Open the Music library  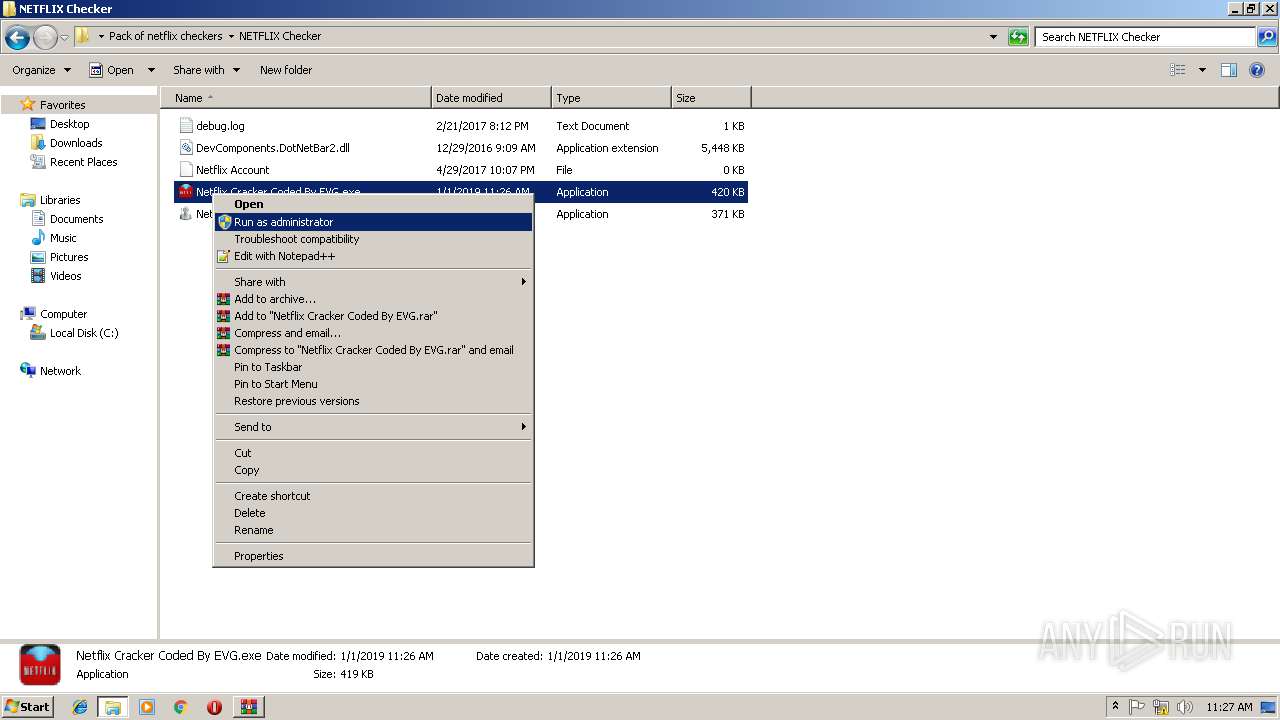[63, 238]
